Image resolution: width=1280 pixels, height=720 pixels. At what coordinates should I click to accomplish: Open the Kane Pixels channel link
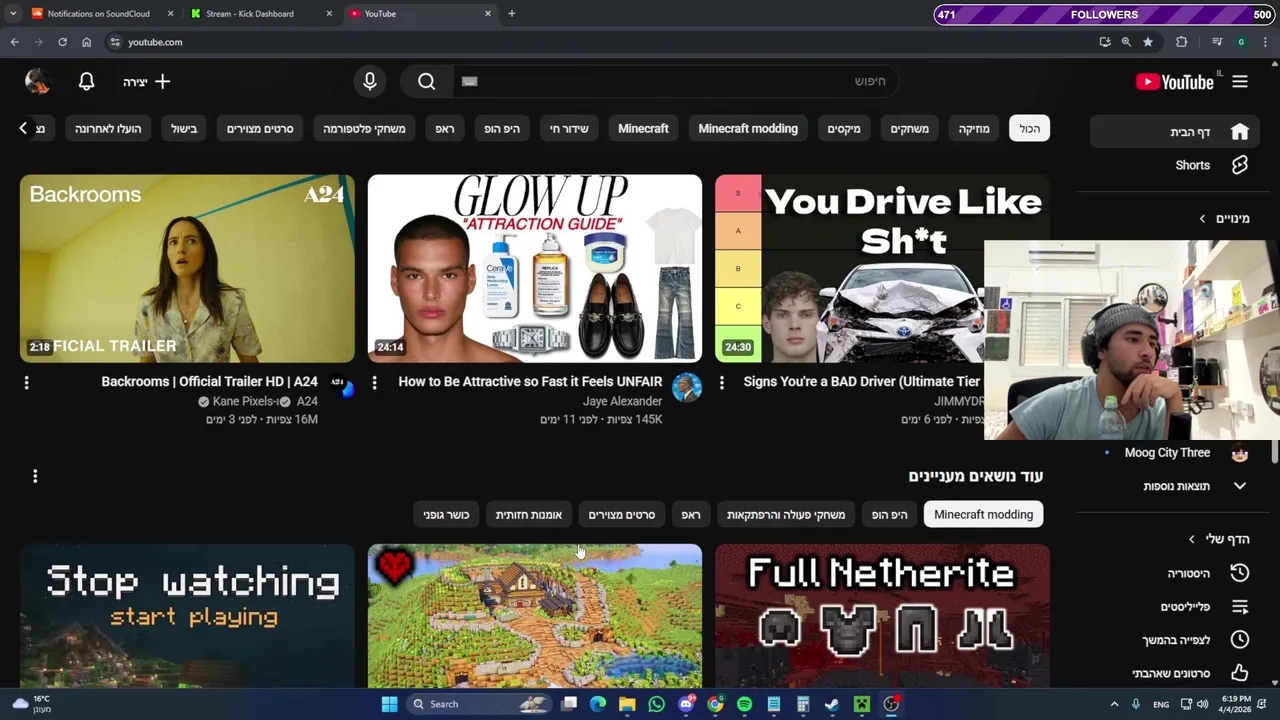tap(244, 401)
